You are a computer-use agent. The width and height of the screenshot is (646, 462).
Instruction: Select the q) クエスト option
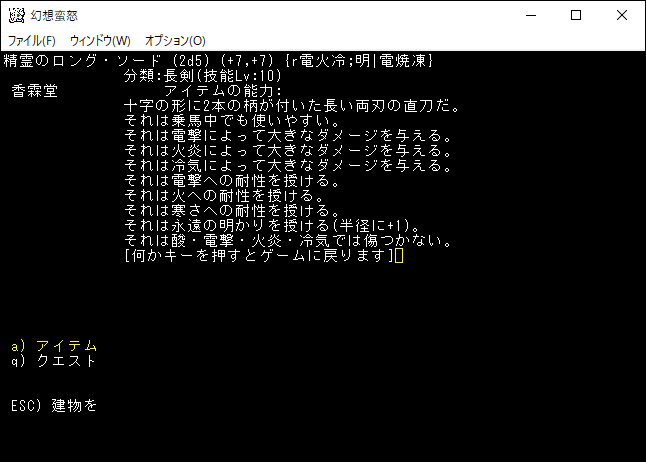point(54,361)
